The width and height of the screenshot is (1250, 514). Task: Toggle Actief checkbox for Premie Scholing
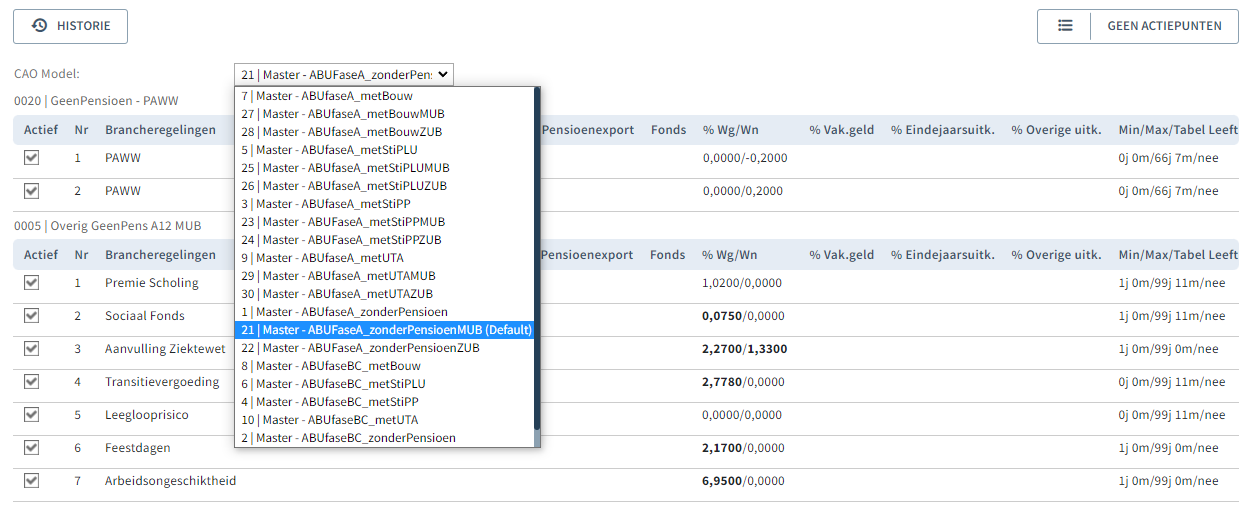pos(32,283)
